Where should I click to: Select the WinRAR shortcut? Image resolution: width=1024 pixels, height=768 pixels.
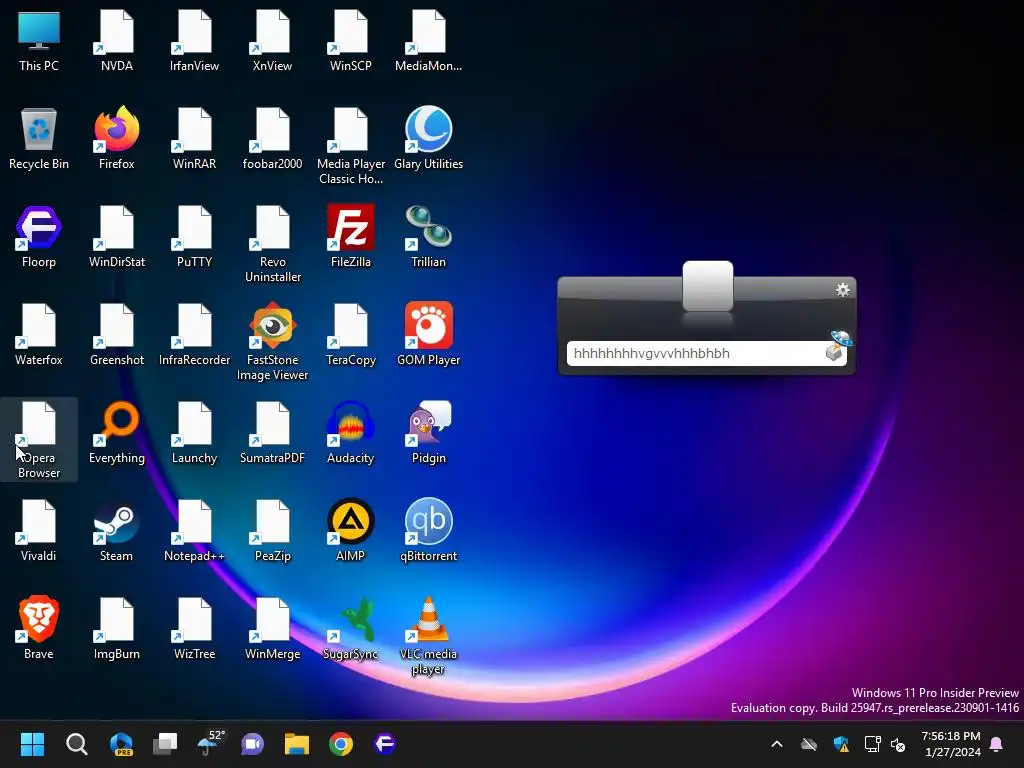pyautogui.click(x=195, y=138)
